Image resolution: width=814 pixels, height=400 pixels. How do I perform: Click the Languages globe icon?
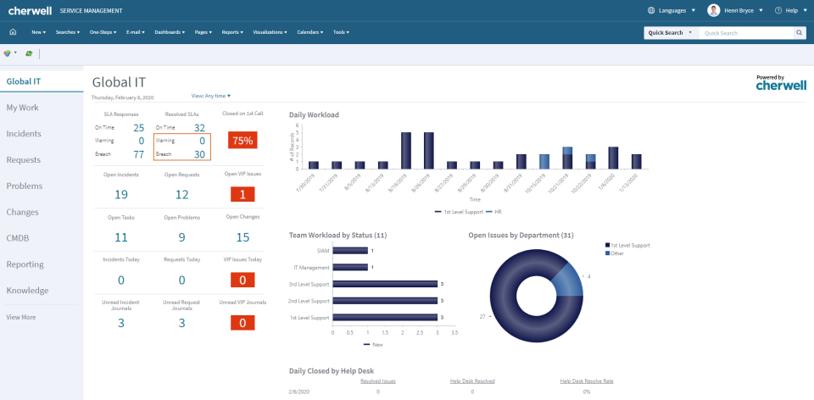pos(652,10)
